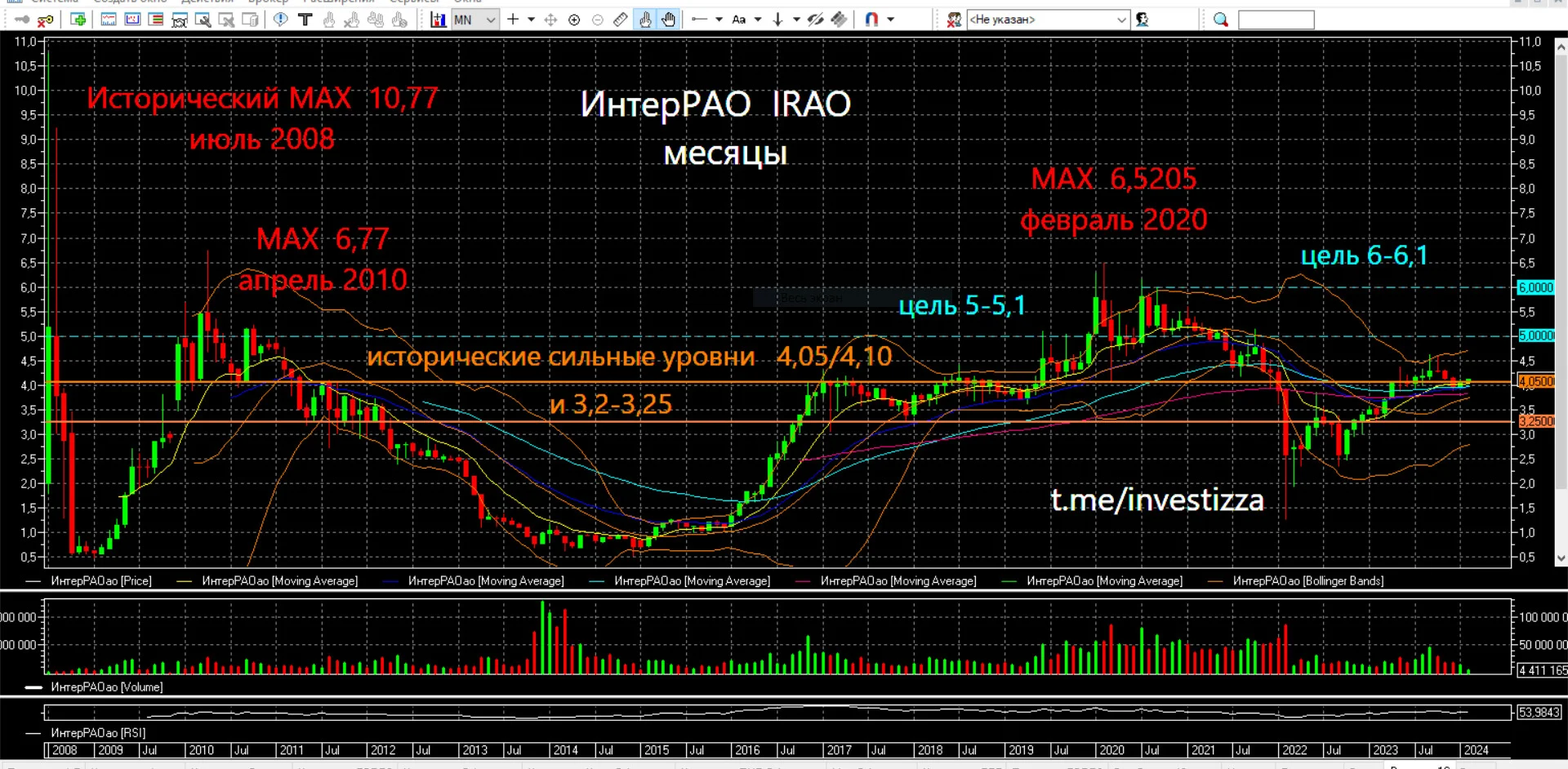Open the <Не указан> client combo box
Screen dimensions: 1568x769
[1049, 20]
